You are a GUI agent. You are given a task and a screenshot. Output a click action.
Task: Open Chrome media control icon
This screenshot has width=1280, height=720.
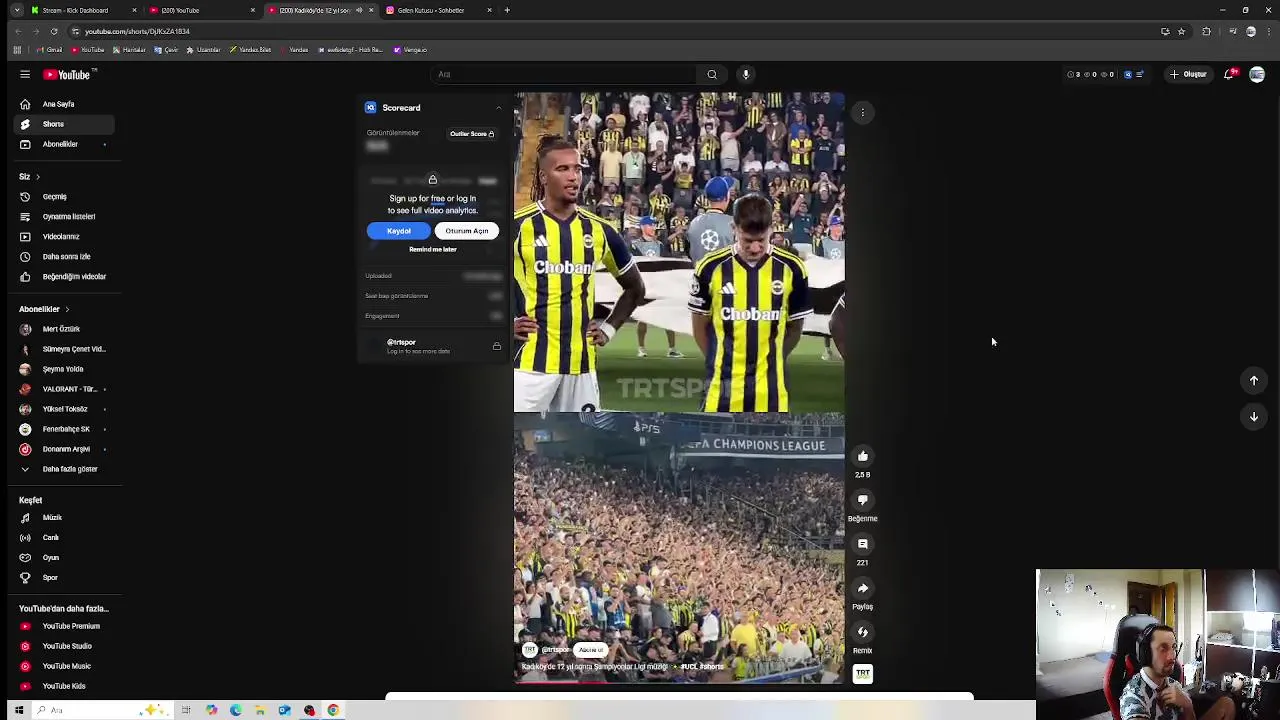tap(1232, 31)
